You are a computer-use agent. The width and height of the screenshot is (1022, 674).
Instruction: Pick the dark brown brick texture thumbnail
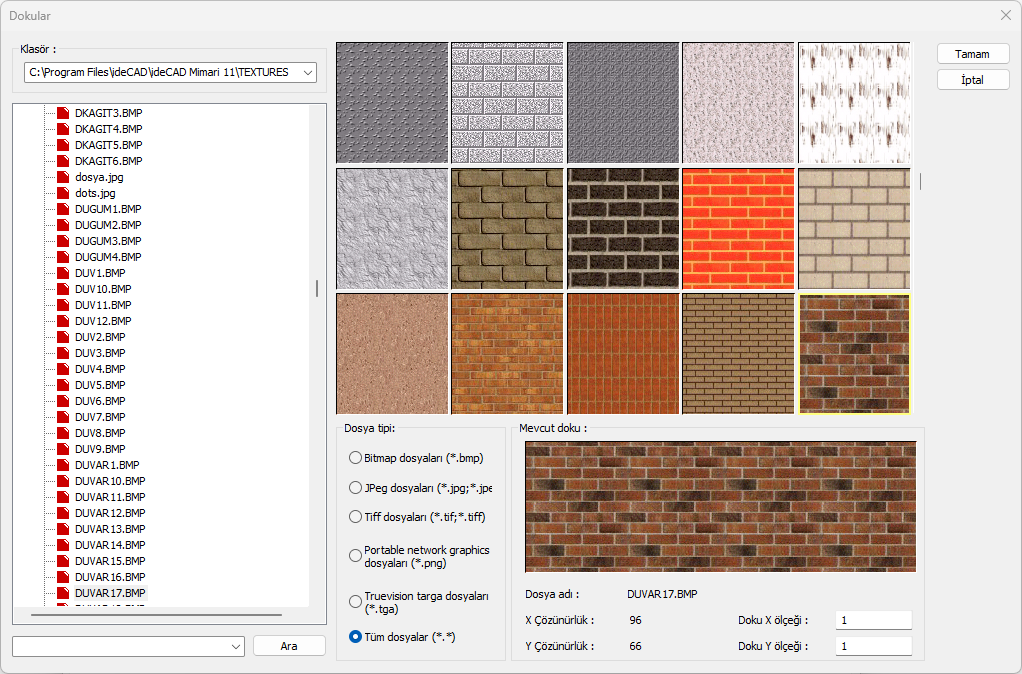click(x=623, y=228)
